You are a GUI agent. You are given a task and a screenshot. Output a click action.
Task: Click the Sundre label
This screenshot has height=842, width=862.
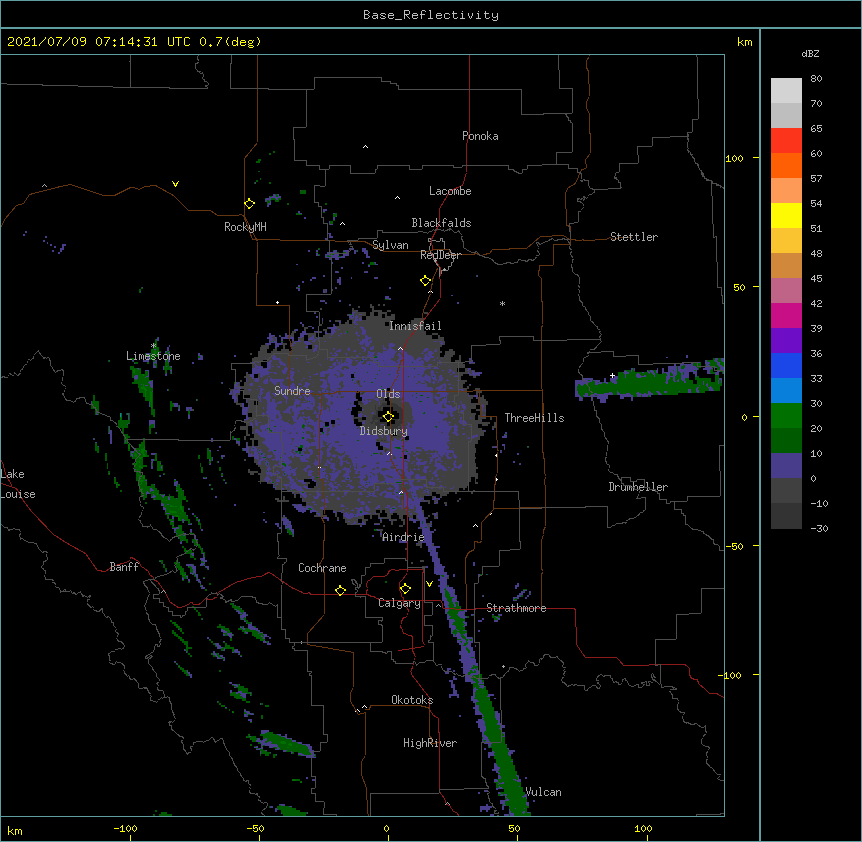[x=292, y=391]
